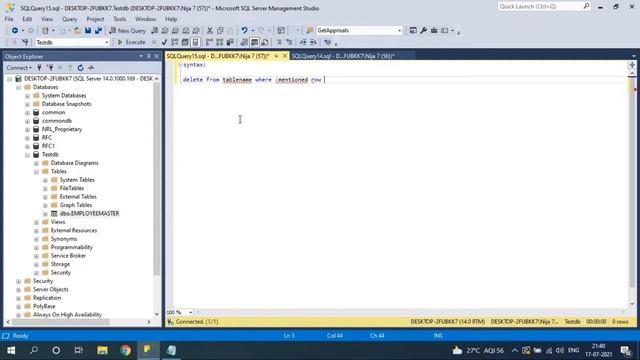Toggle Include Live Query Statistics
The height and width of the screenshot is (360, 640).
[220, 42]
